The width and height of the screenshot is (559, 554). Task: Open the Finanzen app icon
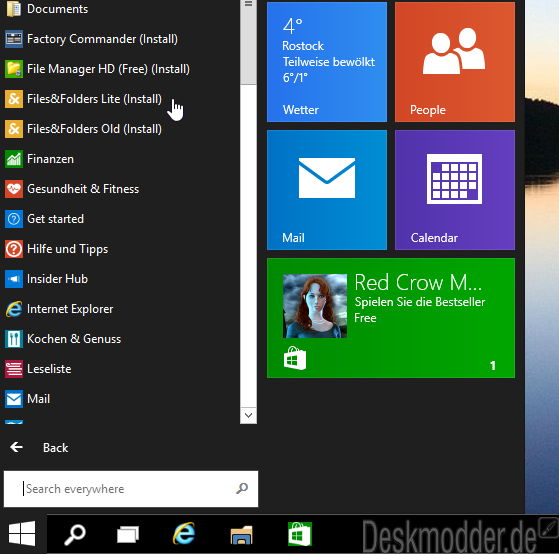(x=14, y=159)
